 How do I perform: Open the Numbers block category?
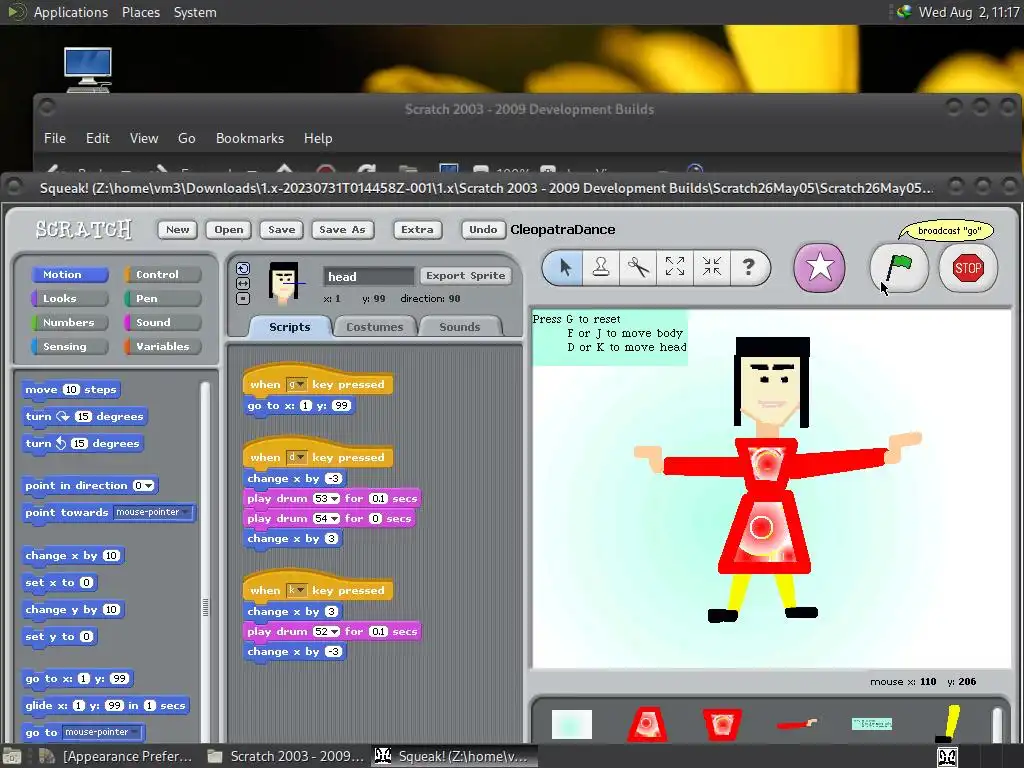coord(70,323)
